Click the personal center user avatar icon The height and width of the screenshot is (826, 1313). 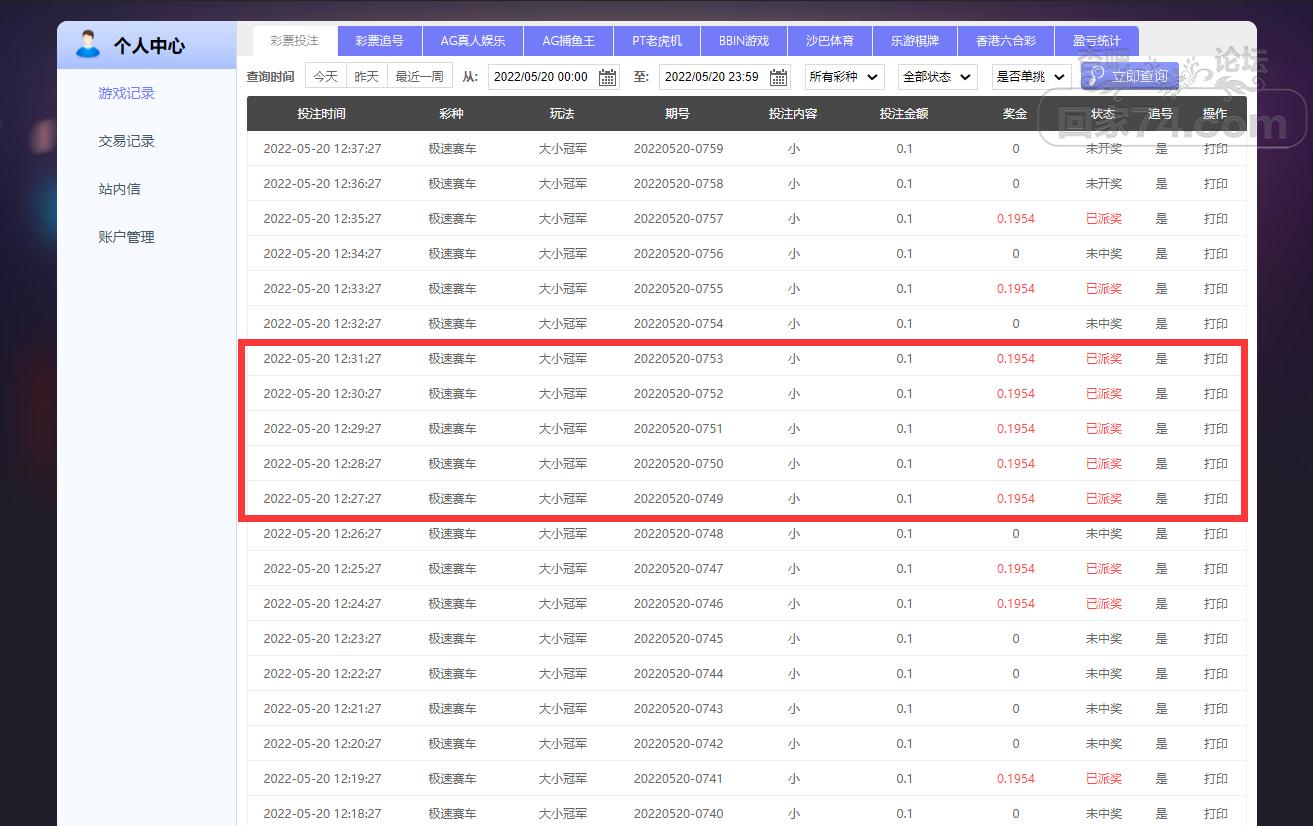click(88, 44)
